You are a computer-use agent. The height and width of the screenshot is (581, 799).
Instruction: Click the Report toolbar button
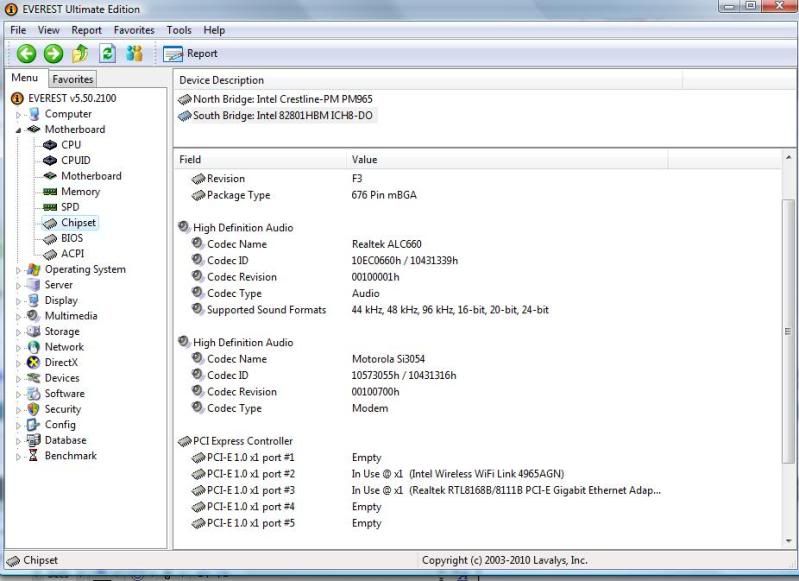click(x=190, y=54)
